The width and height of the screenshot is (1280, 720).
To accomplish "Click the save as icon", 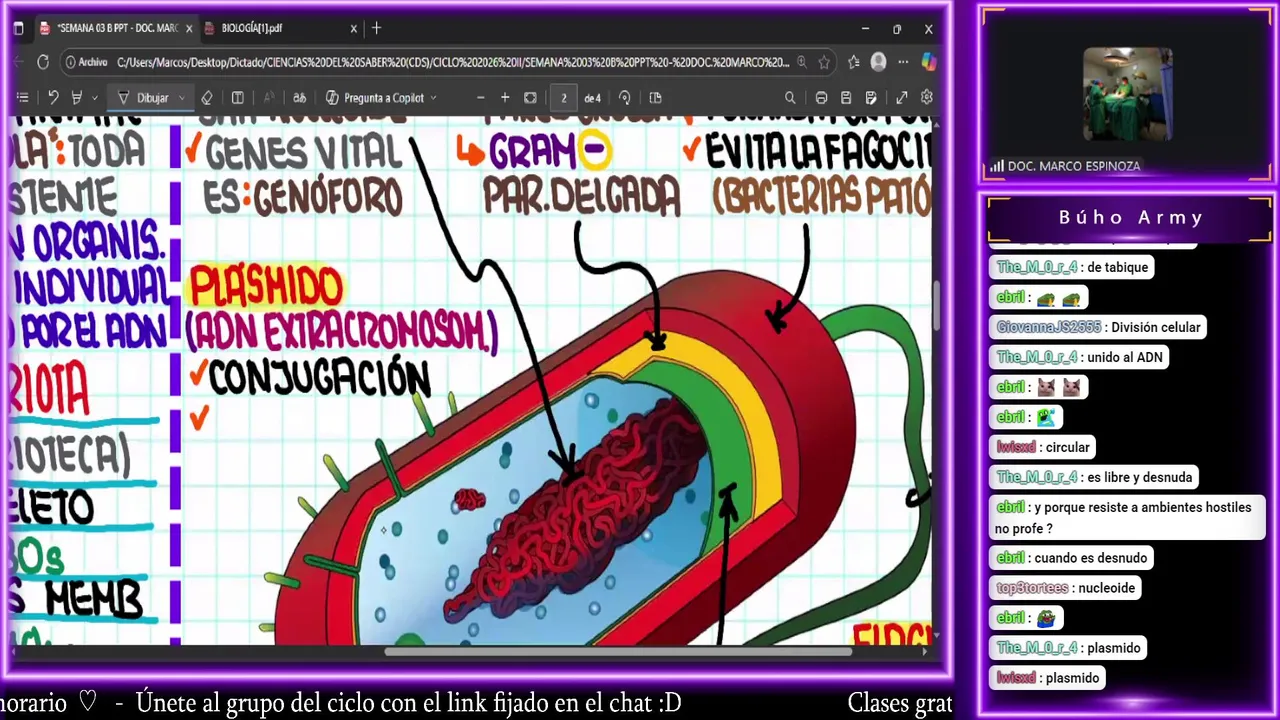I will (x=871, y=97).
